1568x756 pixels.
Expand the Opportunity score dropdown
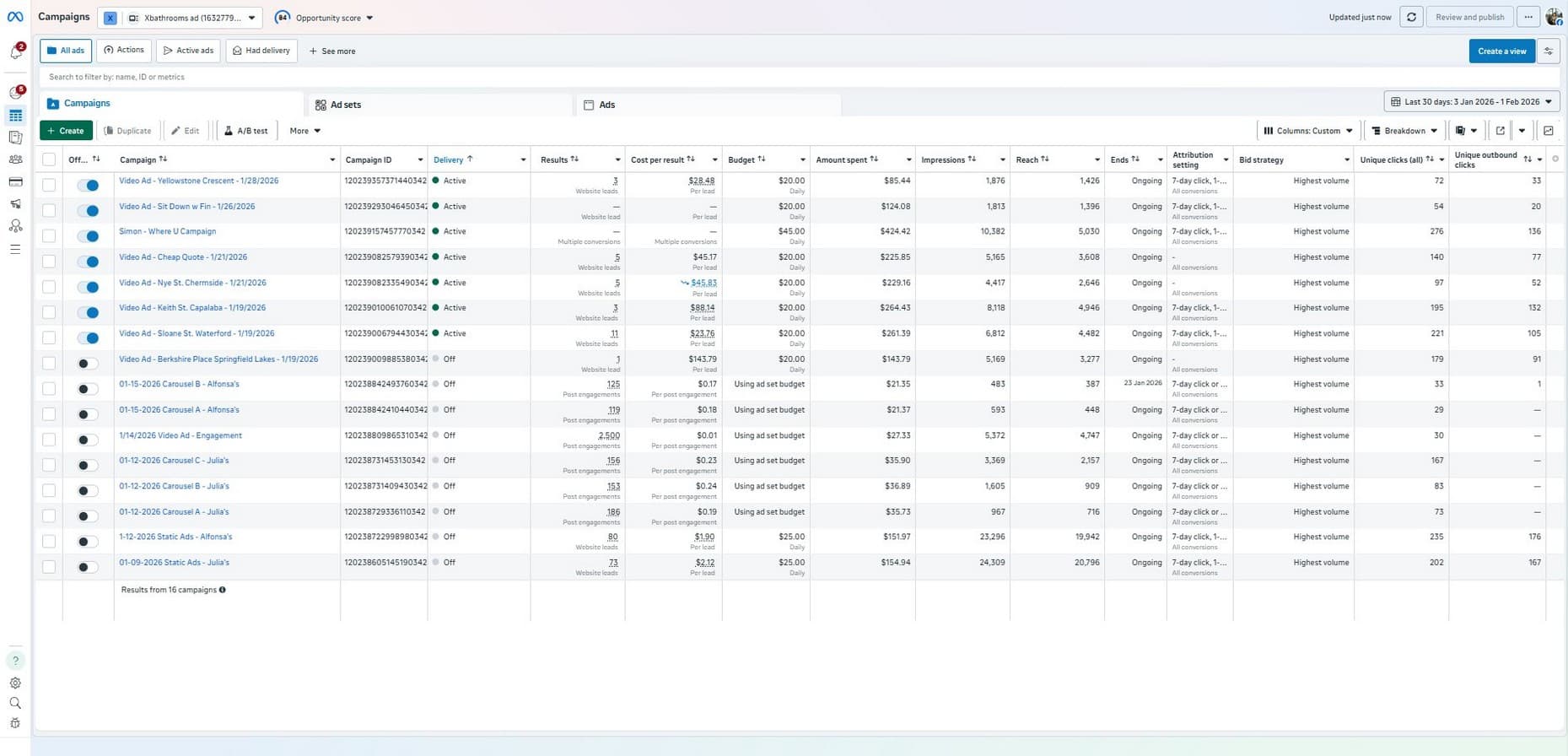pos(324,18)
